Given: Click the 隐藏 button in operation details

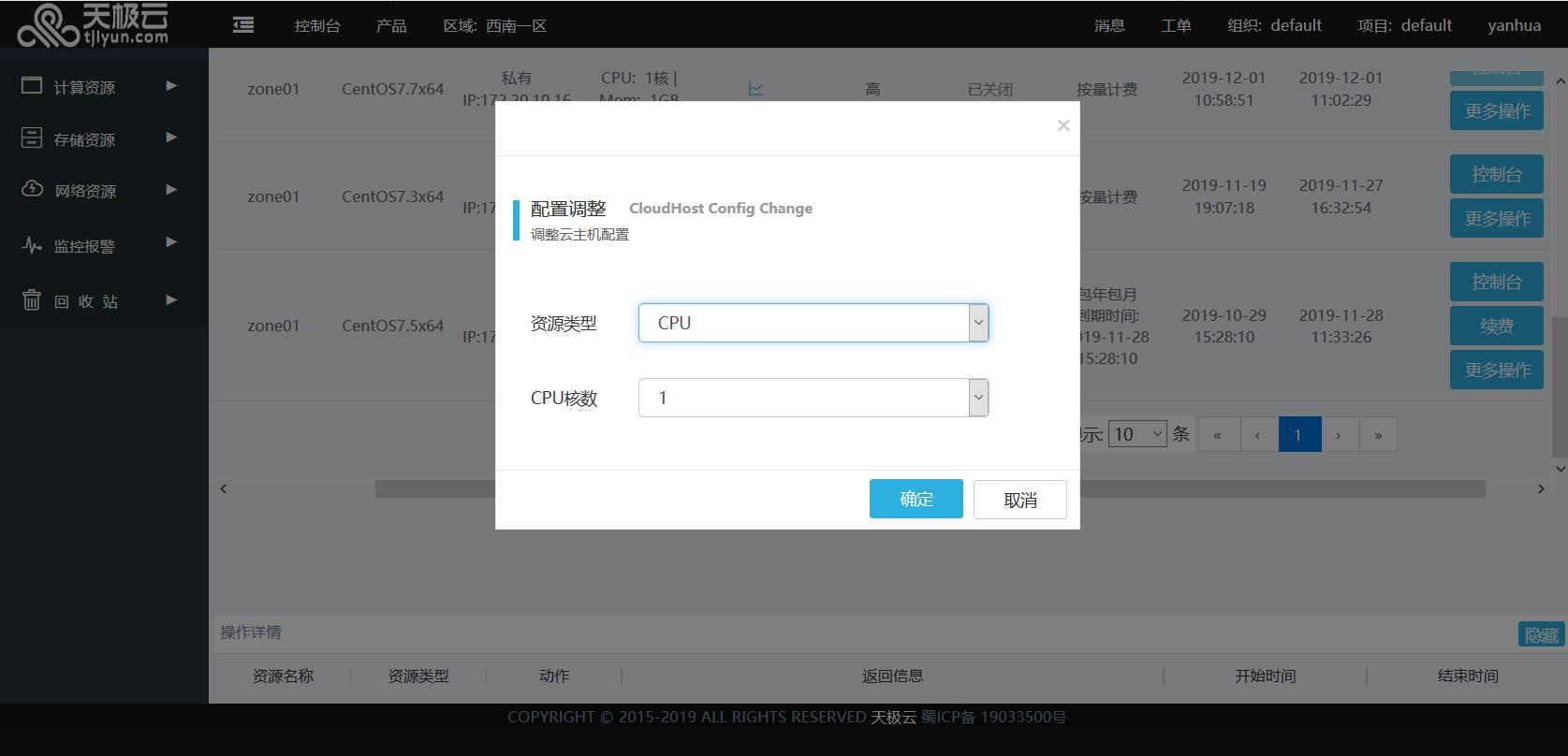Looking at the screenshot, I should point(1541,634).
